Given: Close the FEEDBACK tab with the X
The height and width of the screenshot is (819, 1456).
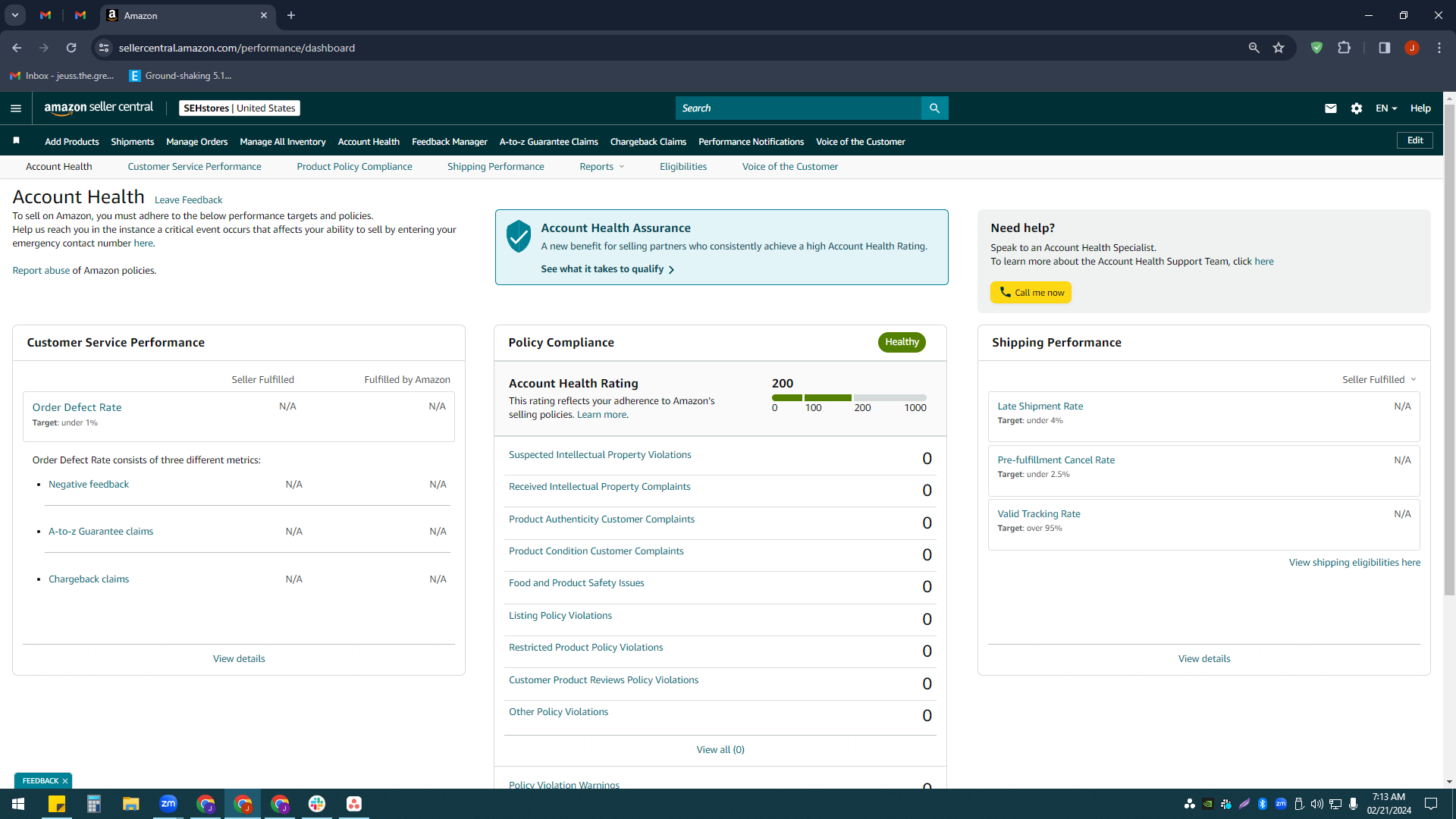Looking at the screenshot, I should (65, 780).
